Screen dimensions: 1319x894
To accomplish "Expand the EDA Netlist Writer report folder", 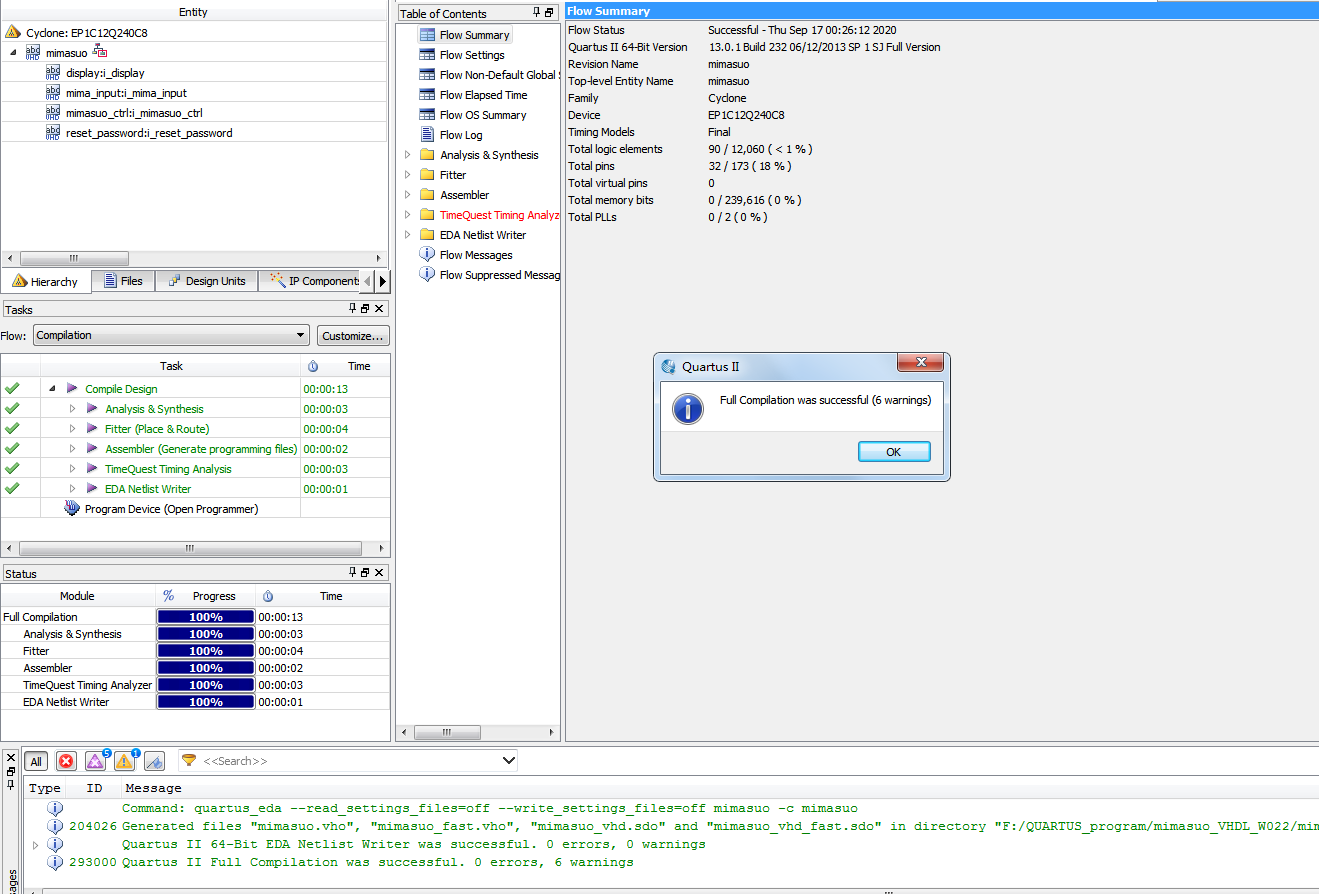I will tap(407, 235).
